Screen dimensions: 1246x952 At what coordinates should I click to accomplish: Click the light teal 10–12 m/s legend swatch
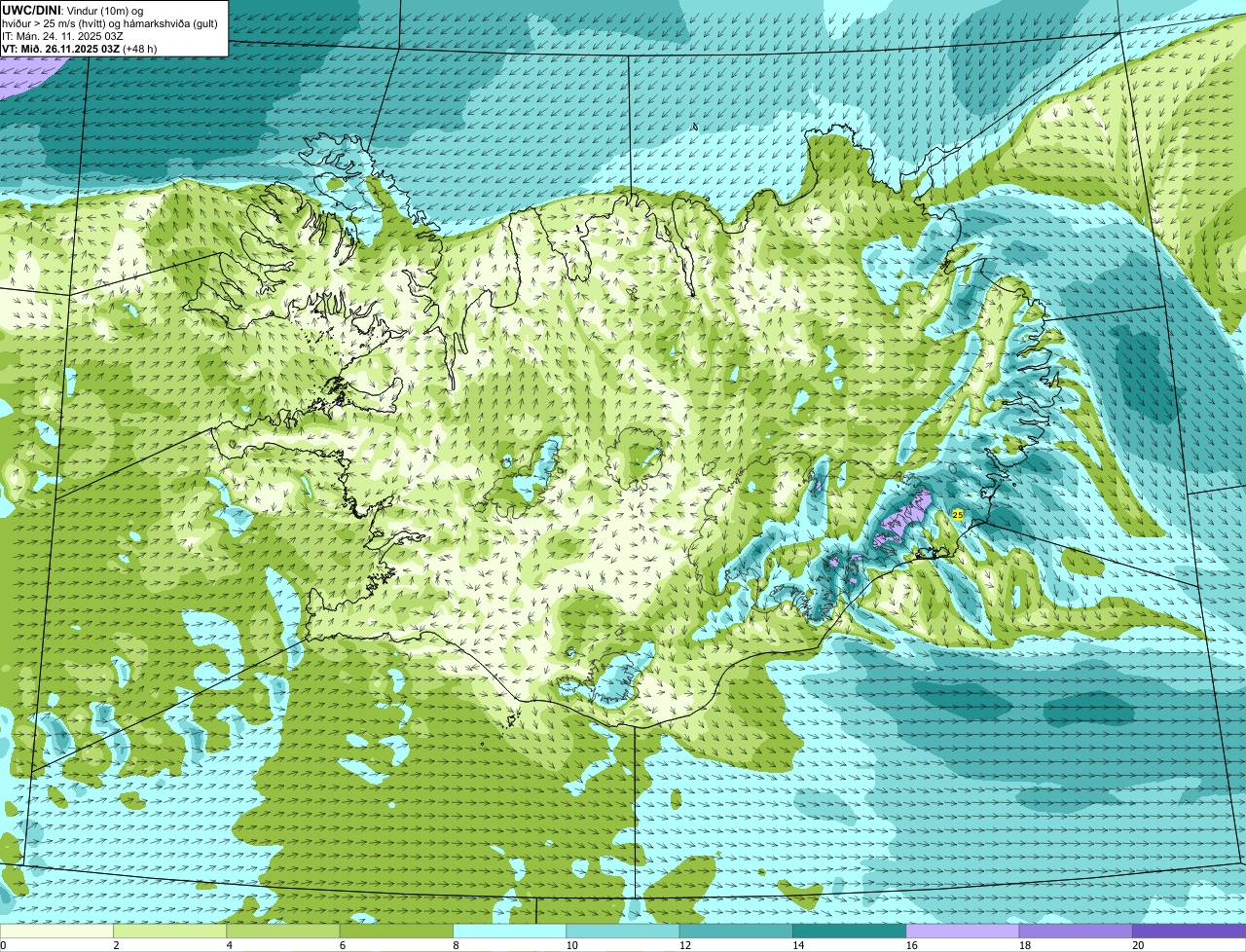(623, 931)
